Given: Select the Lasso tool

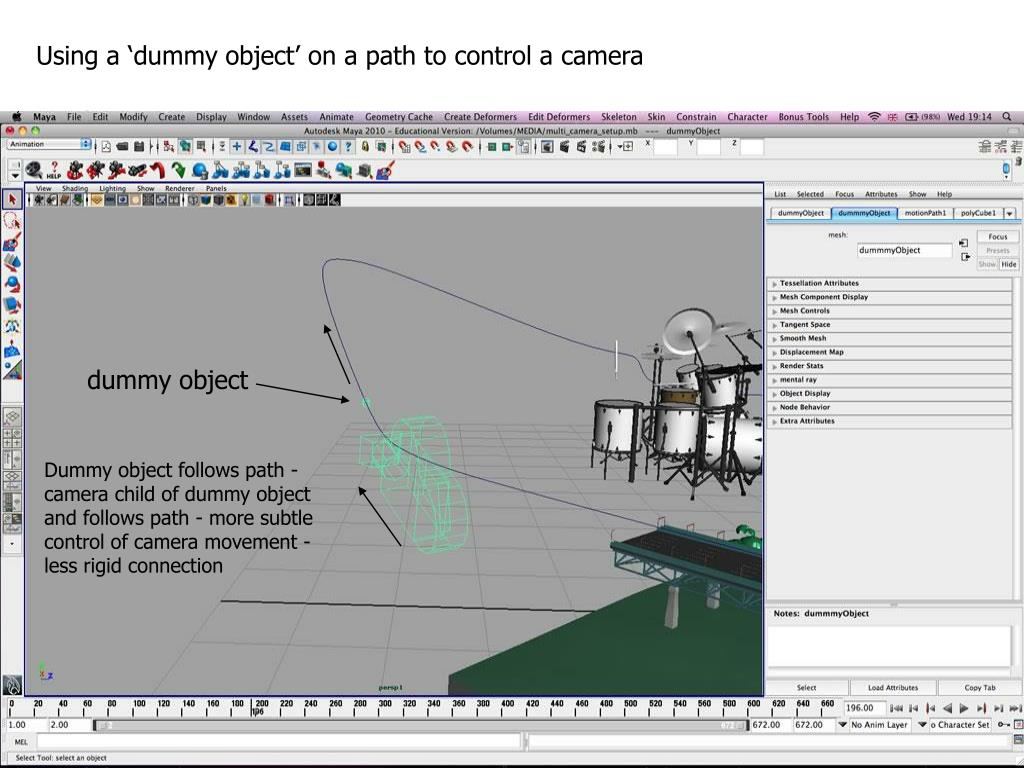Looking at the screenshot, I should click(x=12, y=221).
